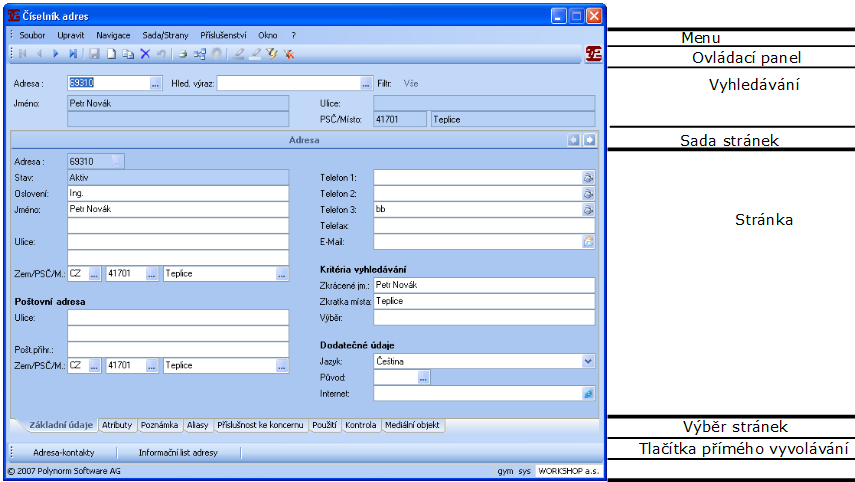Open lookup button of Hled. výraz field

tap(366, 84)
